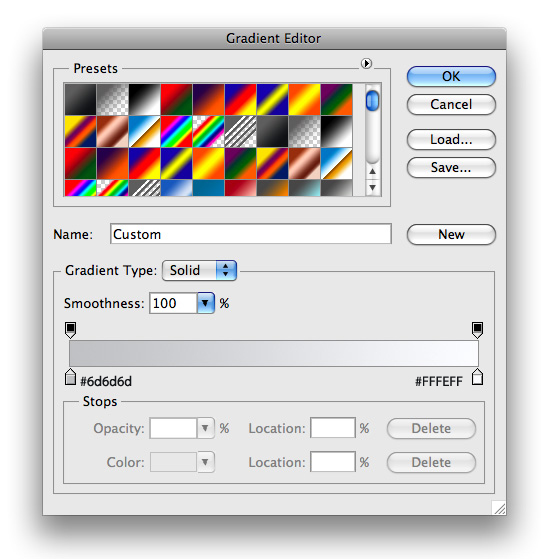This screenshot has height=559, width=541.
Task: Click the Location field in the Opacity row
Action: coord(333,428)
